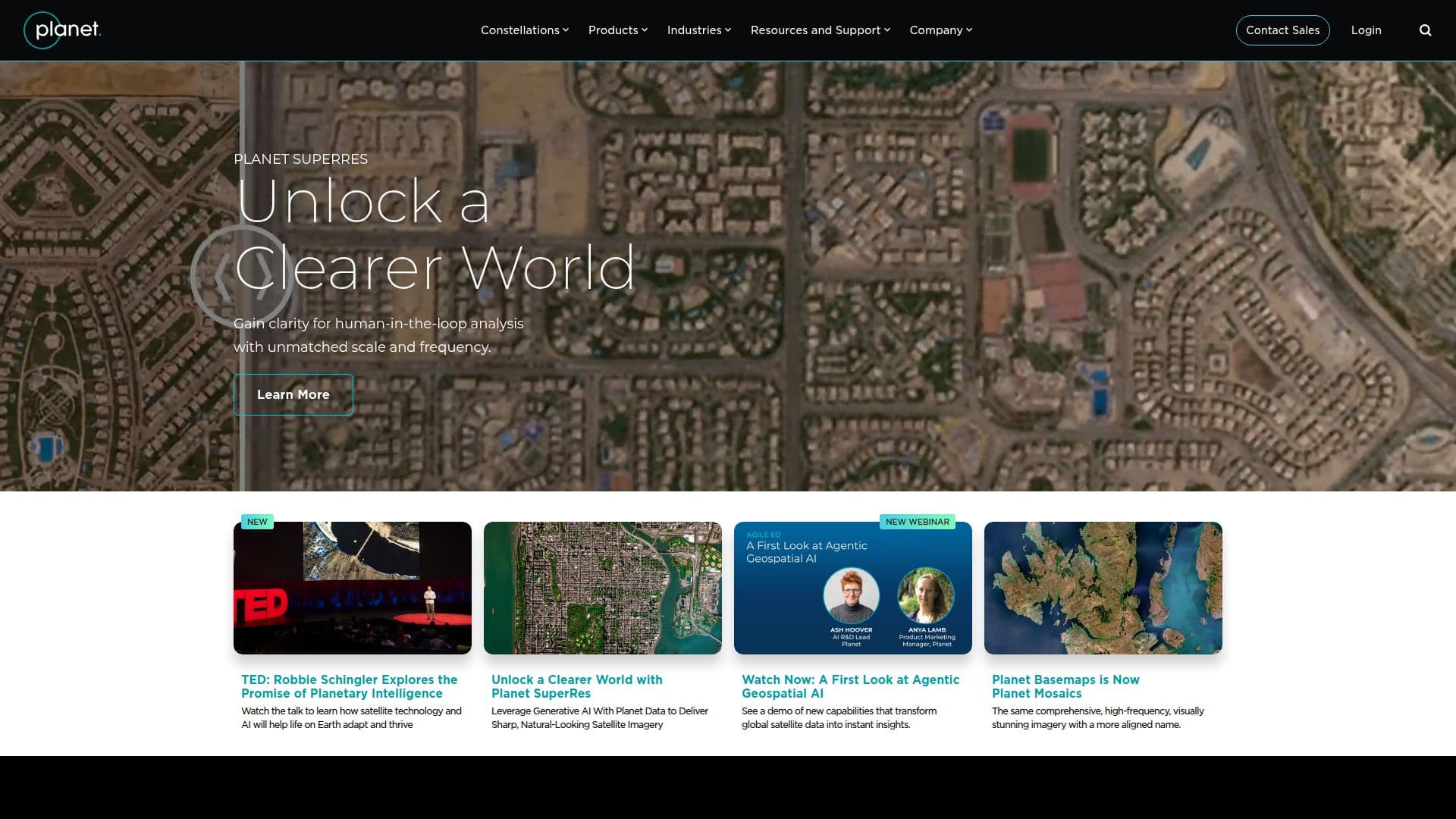Image resolution: width=1456 pixels, height=819 pixels.
Task: Open 'TED: Robbie Schingler Explores' article link
Action: 350,686
